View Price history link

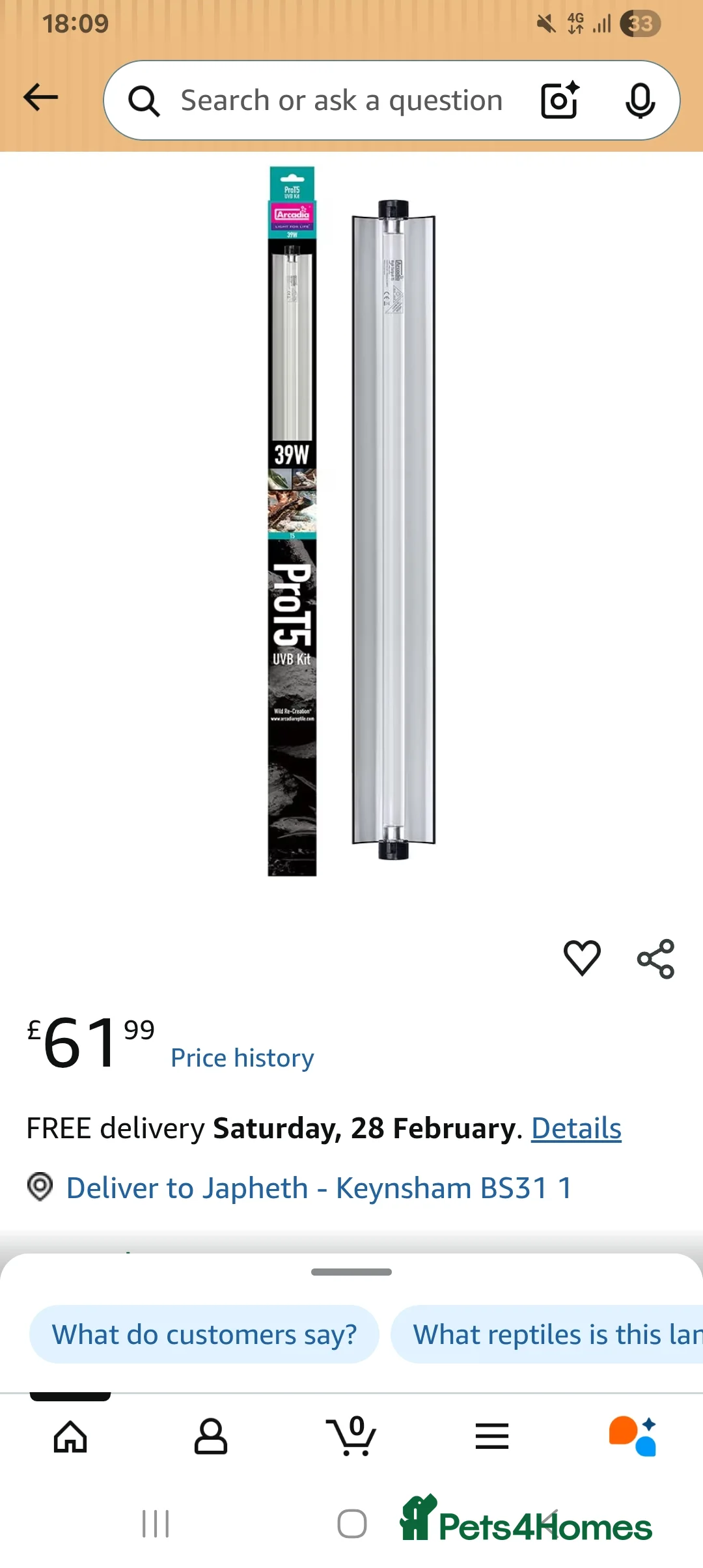pos(242,1058)
